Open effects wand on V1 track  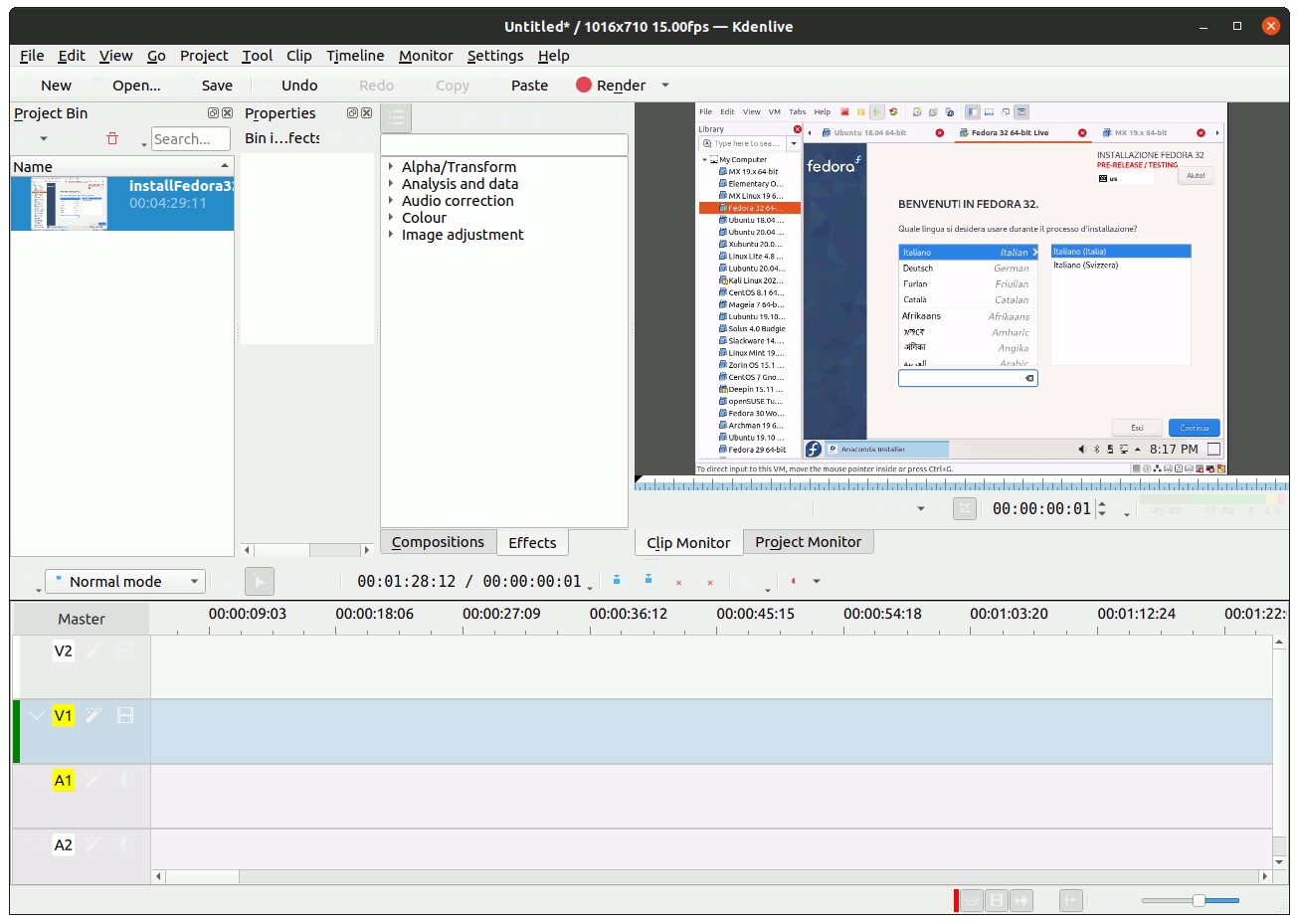(93, 715)
